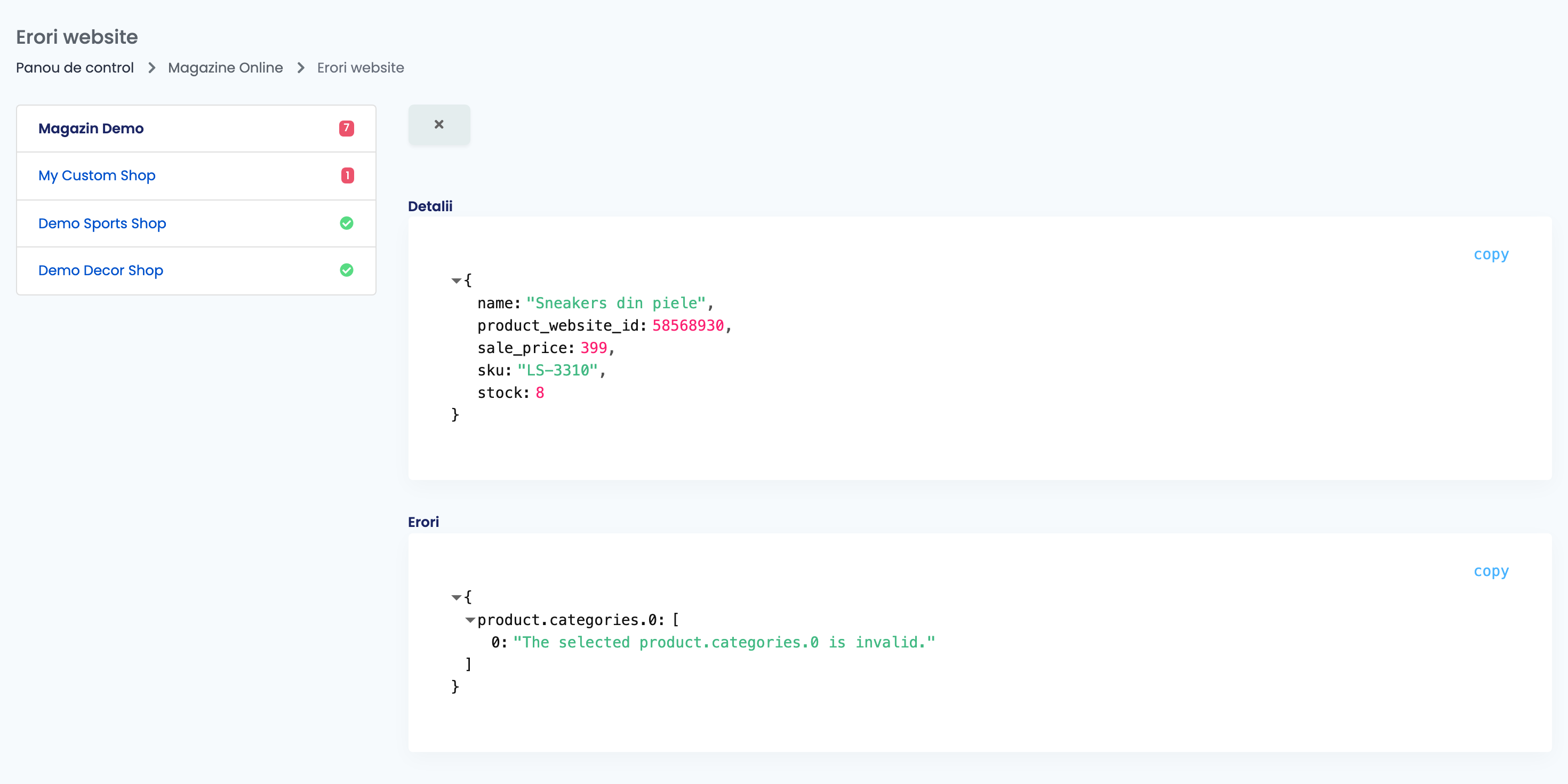Collapse the Erori JSON root object
The width and height of the screenshot is (1568, 784).
[x=456, y=598]
